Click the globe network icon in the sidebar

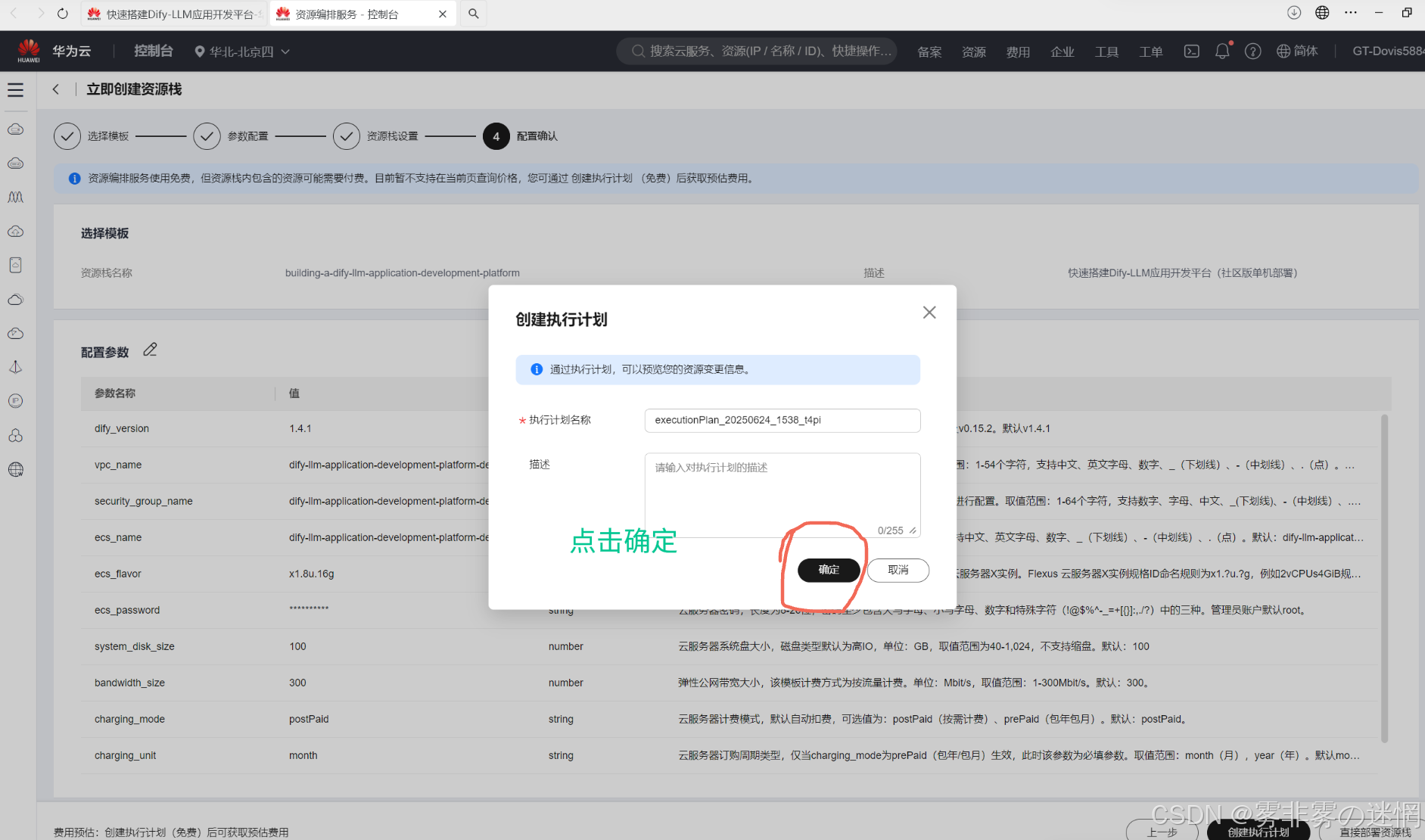[15, 469]
